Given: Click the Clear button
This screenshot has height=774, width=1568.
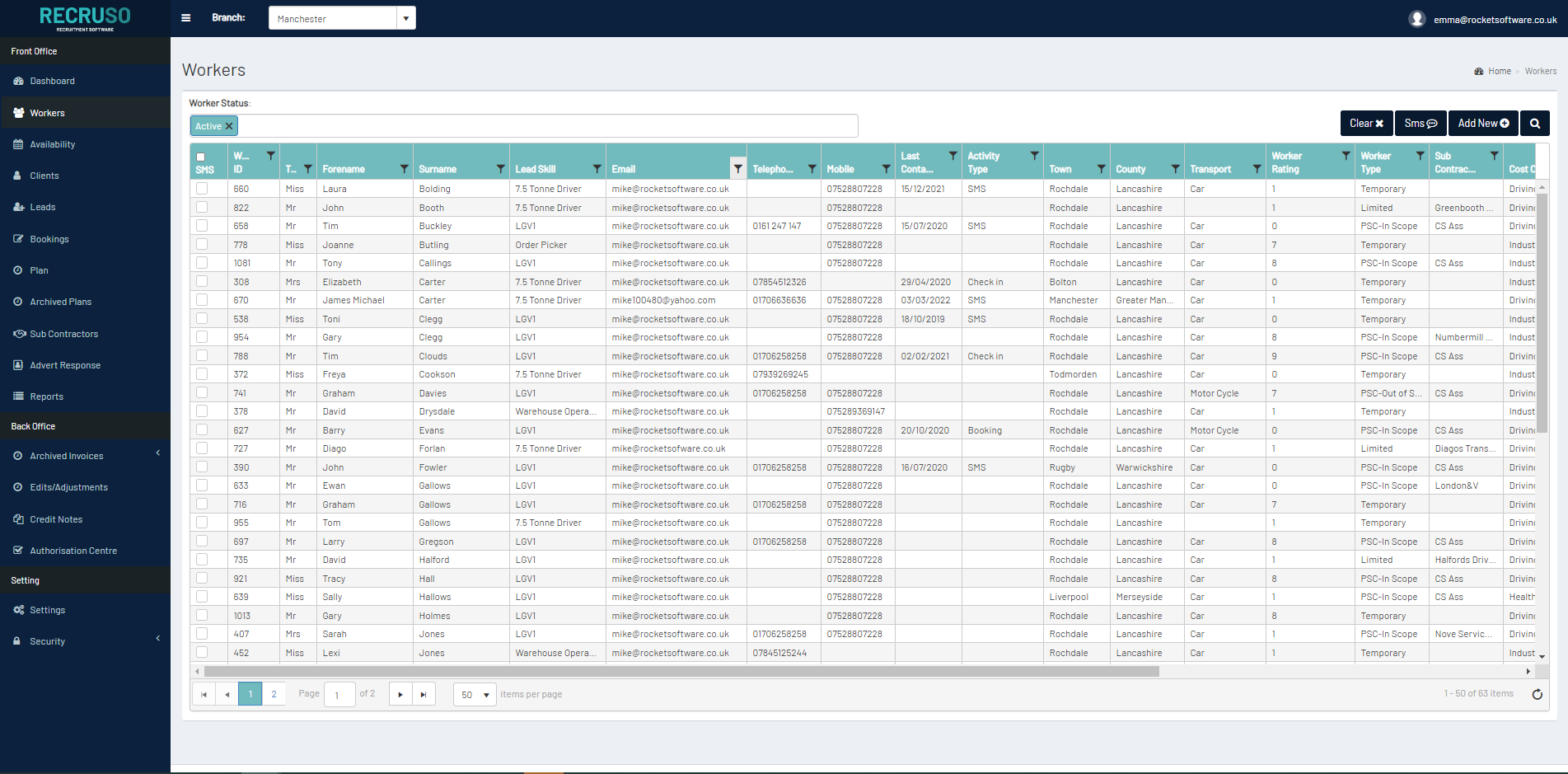Looking at the screenshot, I should pyautogui.click(x=1366, y=124).
